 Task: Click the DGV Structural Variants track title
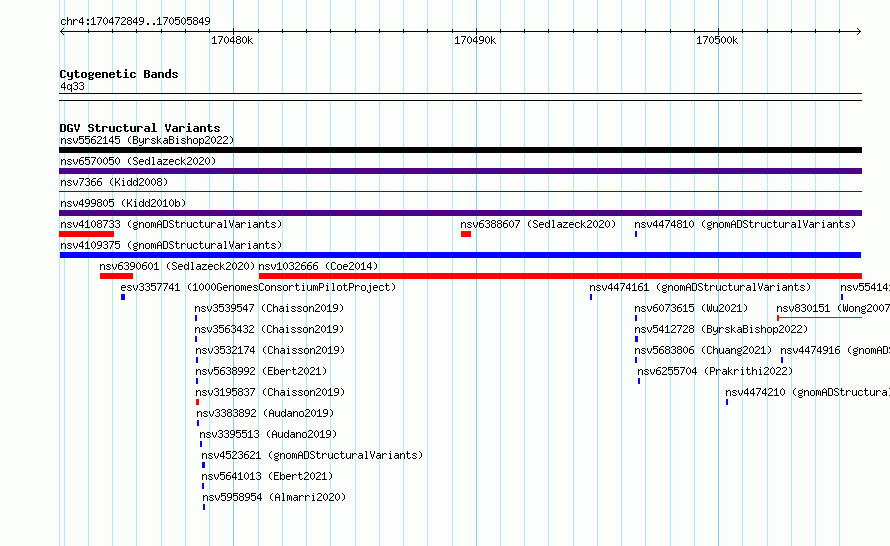pos(140,128)
